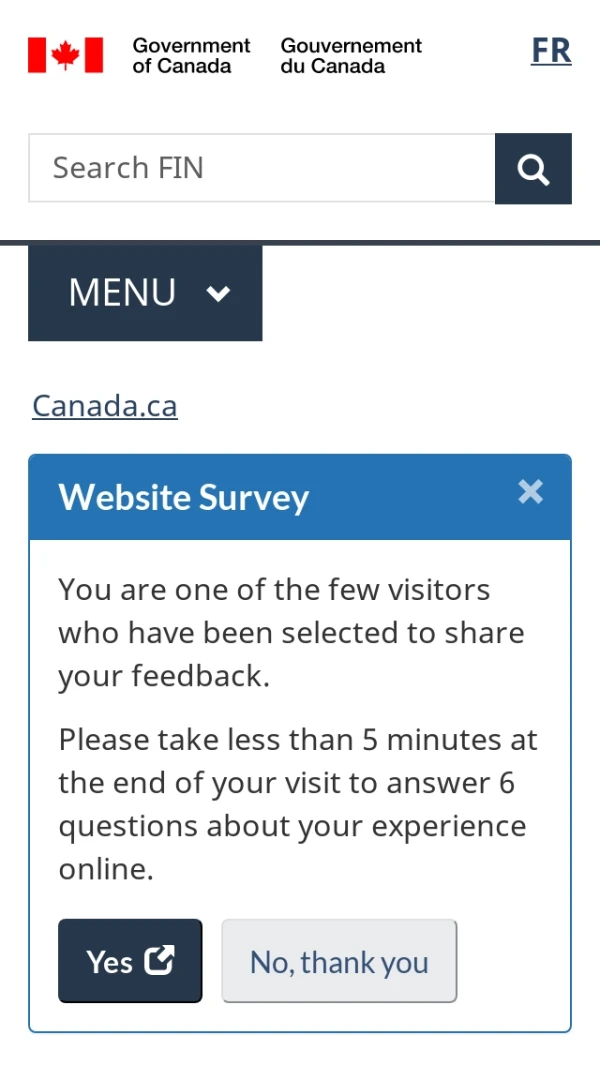Focus the Search FIN input field
600x1065 pixels.
click(x=262, y=168)
